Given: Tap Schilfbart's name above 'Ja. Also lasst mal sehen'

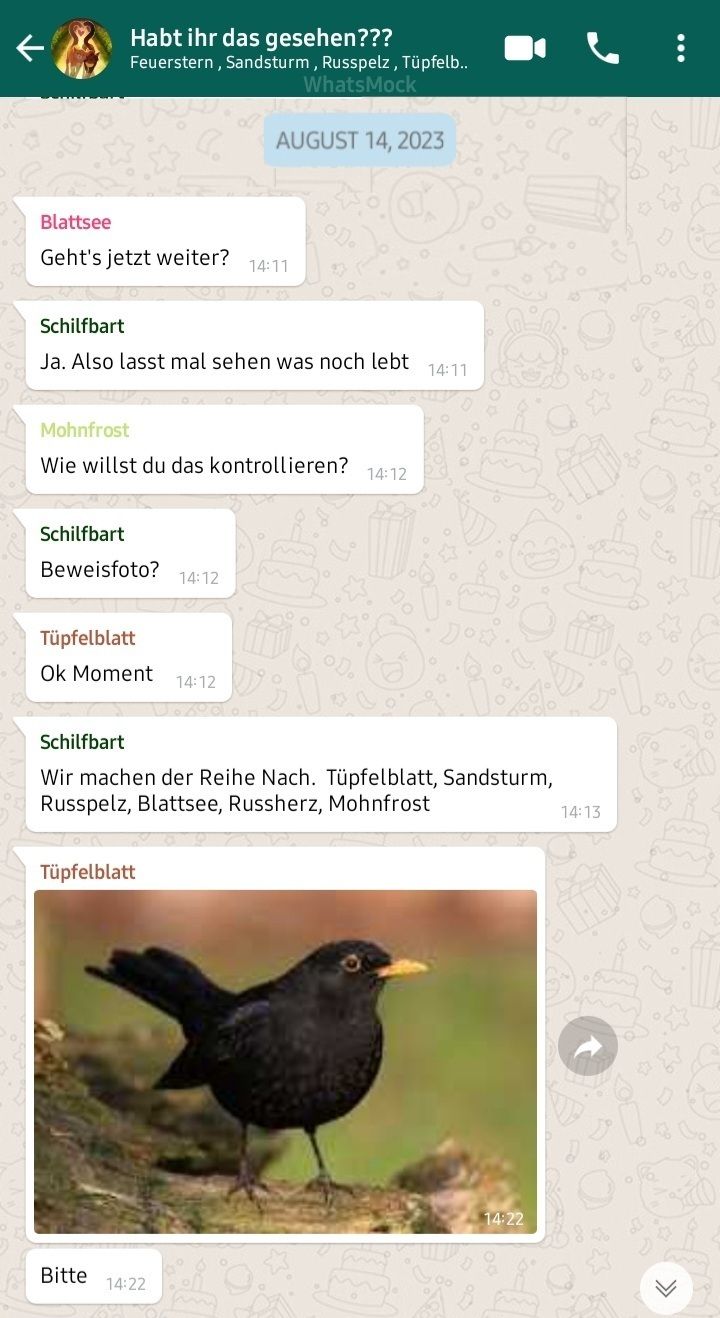Looking at the screenshot, I should click(x=82, y=326).
